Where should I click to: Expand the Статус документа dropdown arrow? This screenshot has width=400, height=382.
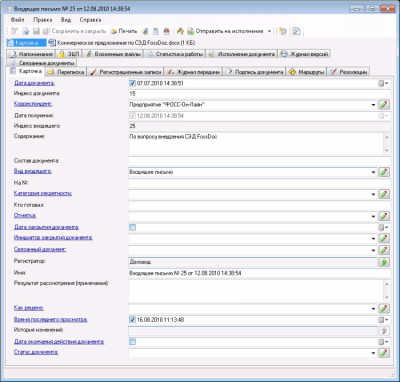pos(373,353)
